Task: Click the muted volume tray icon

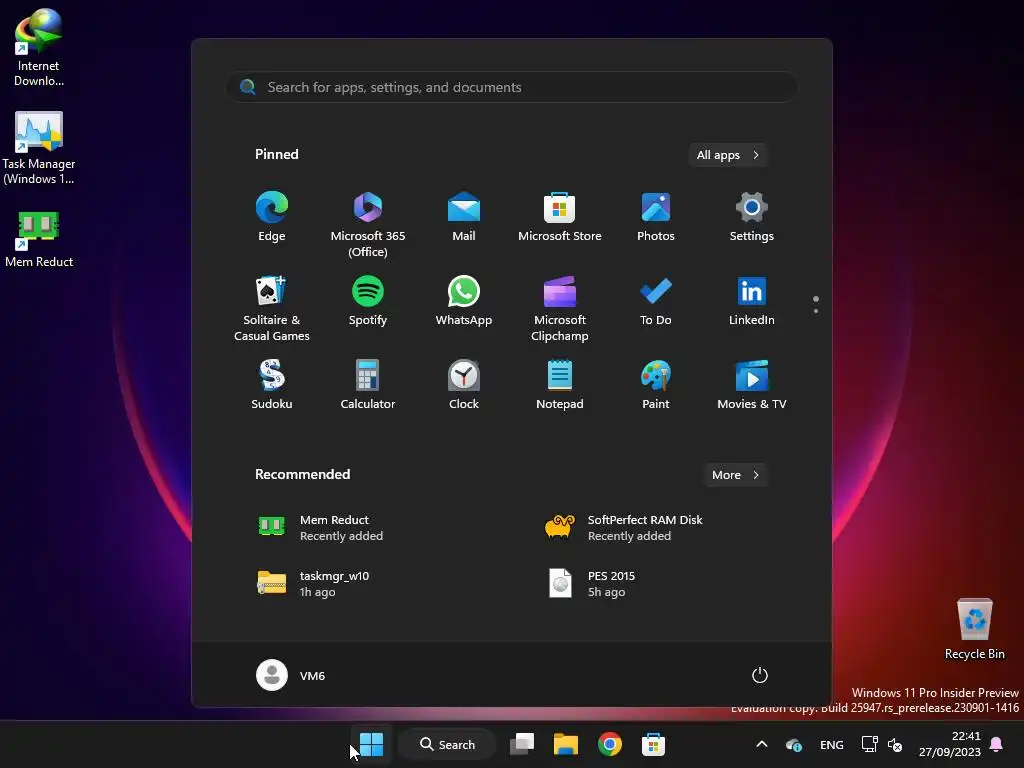Action: 895,744
